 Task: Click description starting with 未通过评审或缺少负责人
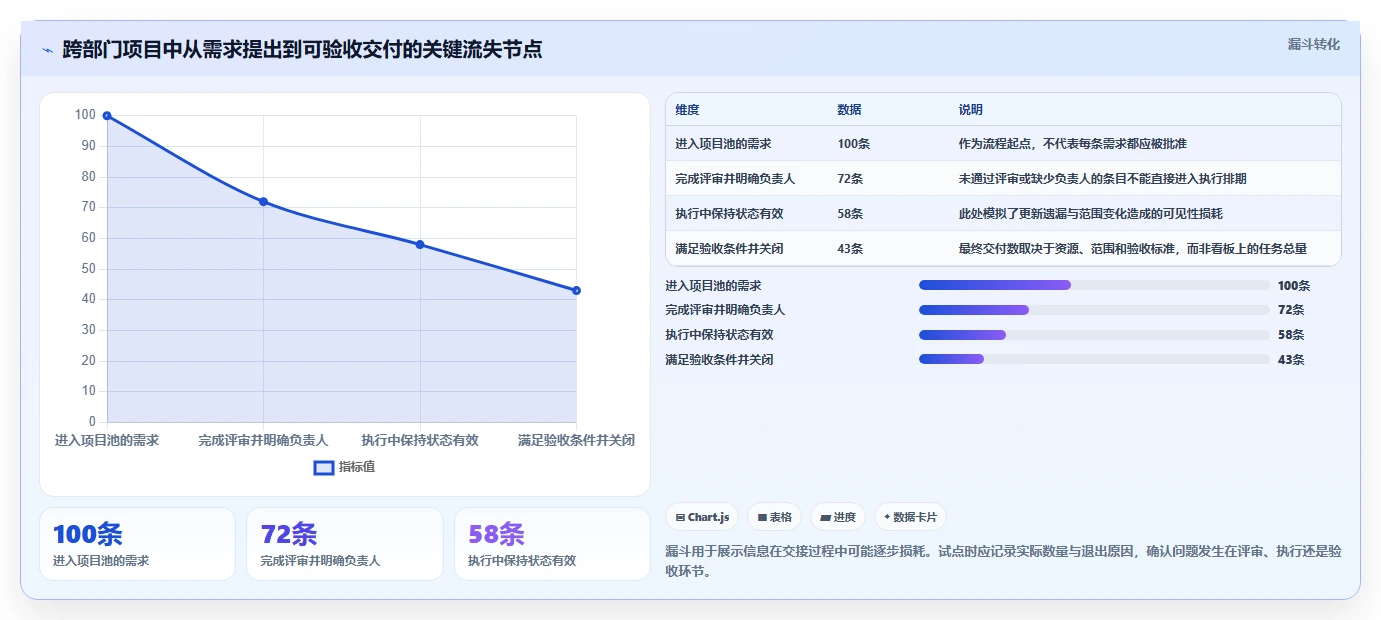click(1102, 179)
